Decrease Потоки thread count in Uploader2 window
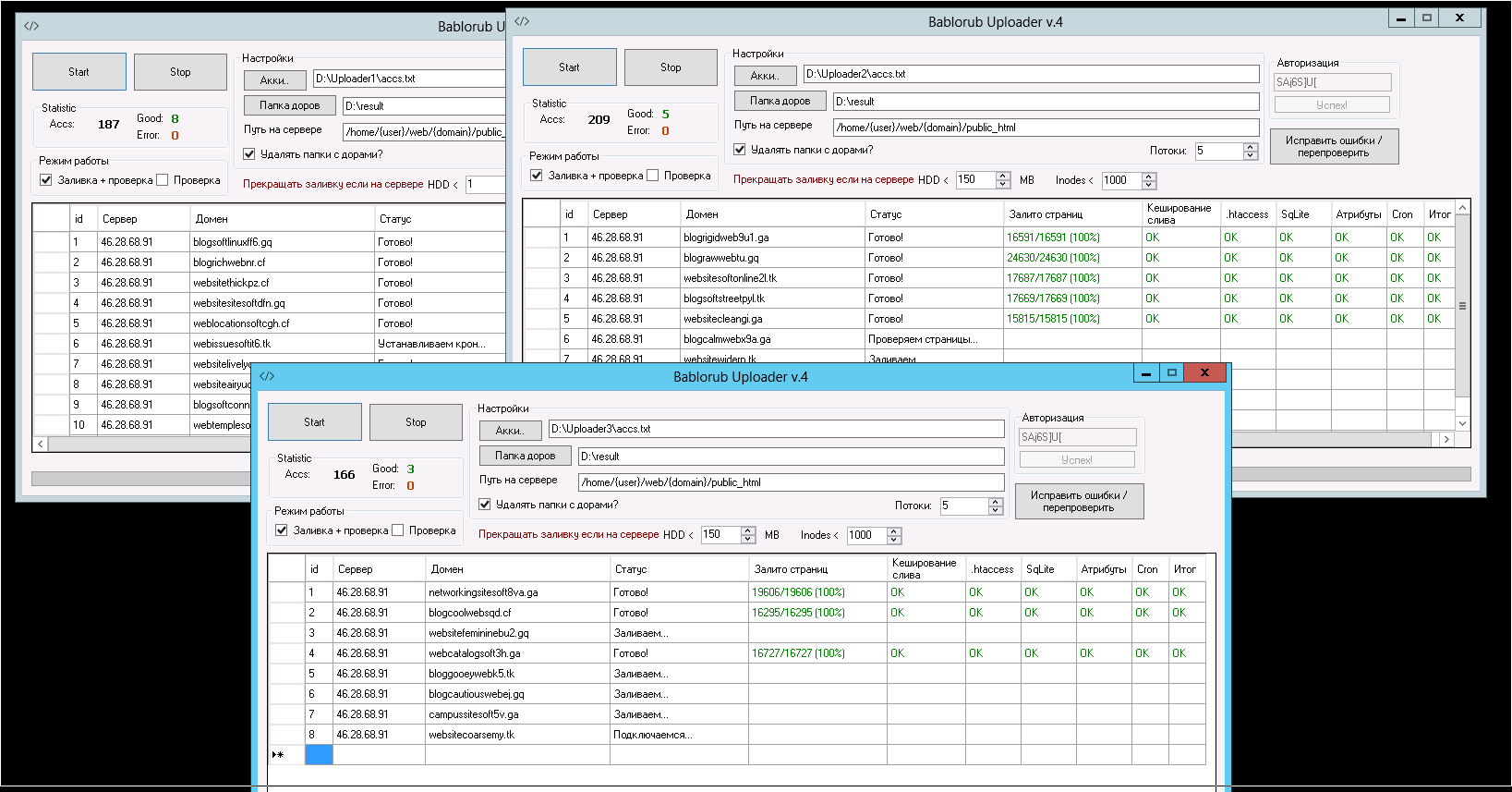The image size is (1512, 792). tap(1251, 155)
